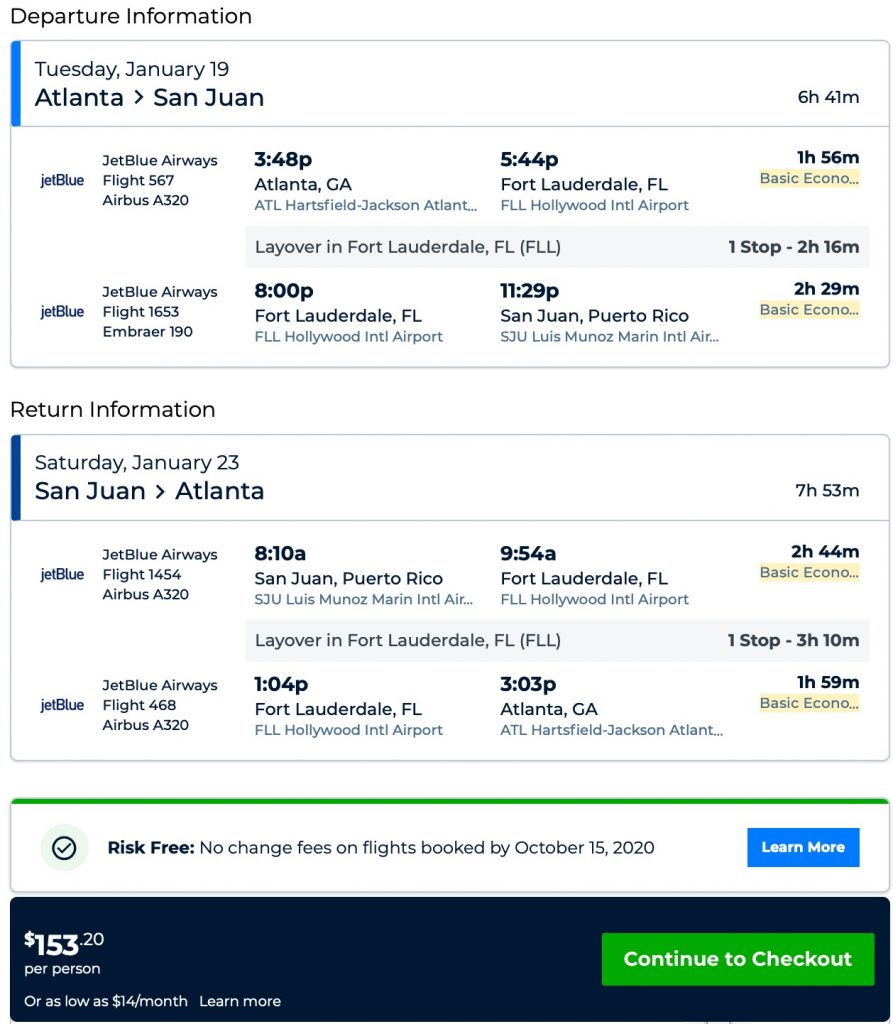Click Basic Economy label for Flight 468

[x=809, y=704]
